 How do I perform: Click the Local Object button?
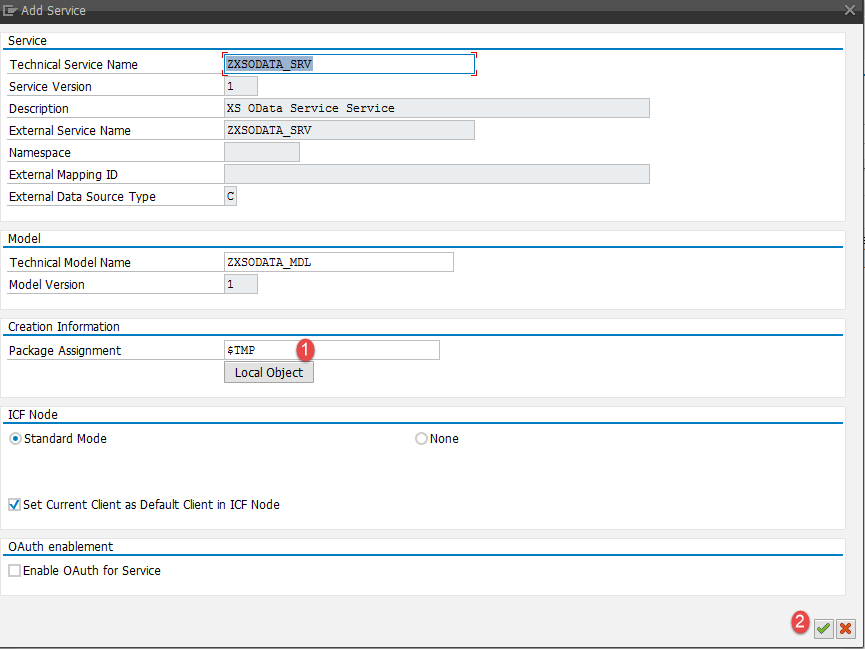pos(268,372)
